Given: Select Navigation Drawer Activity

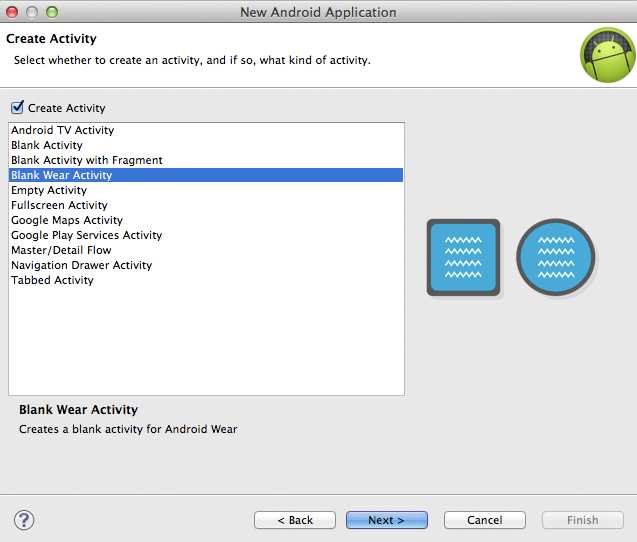Looking at the screenshot, I should point(206,265).
